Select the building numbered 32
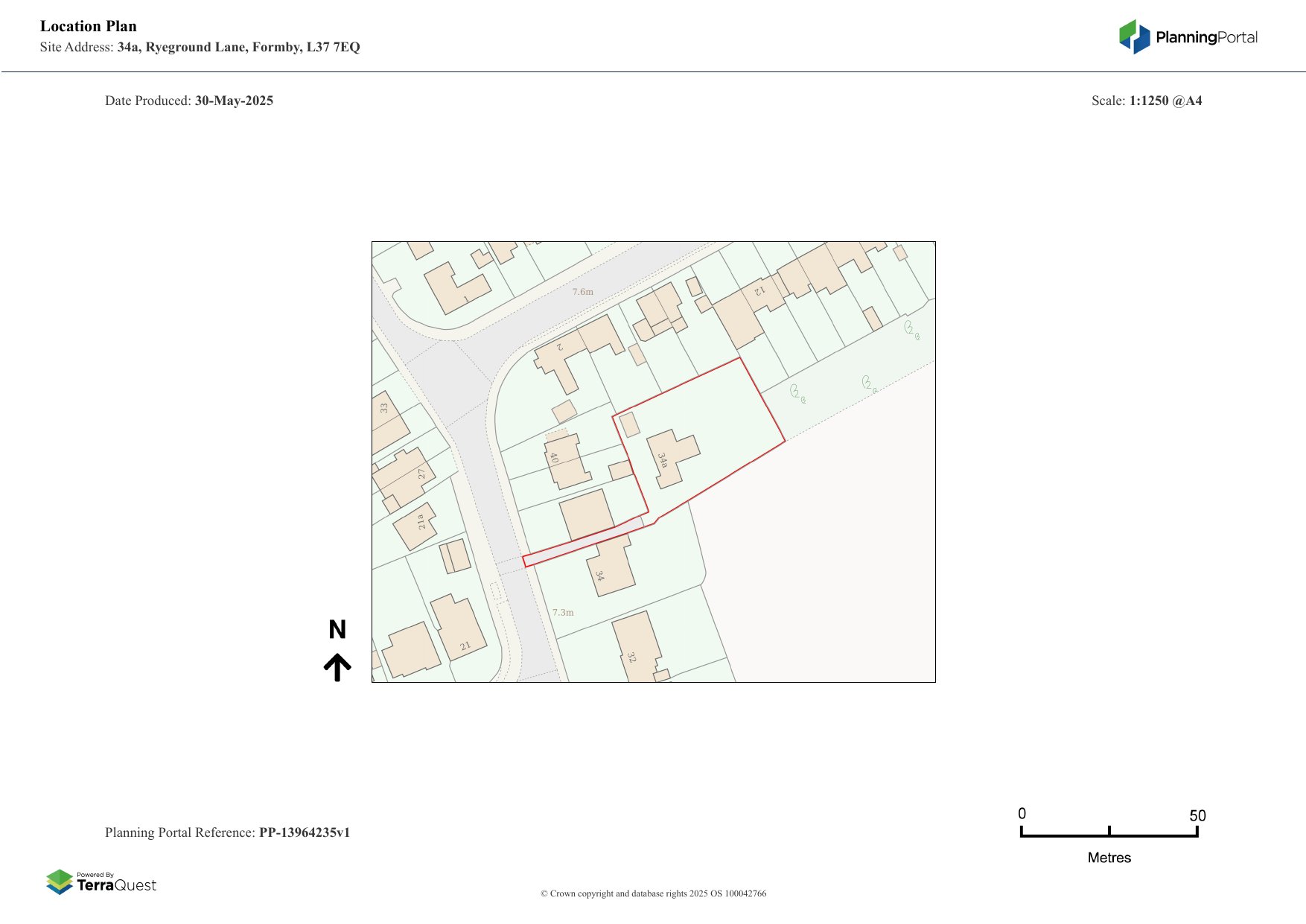 (635, 646)
